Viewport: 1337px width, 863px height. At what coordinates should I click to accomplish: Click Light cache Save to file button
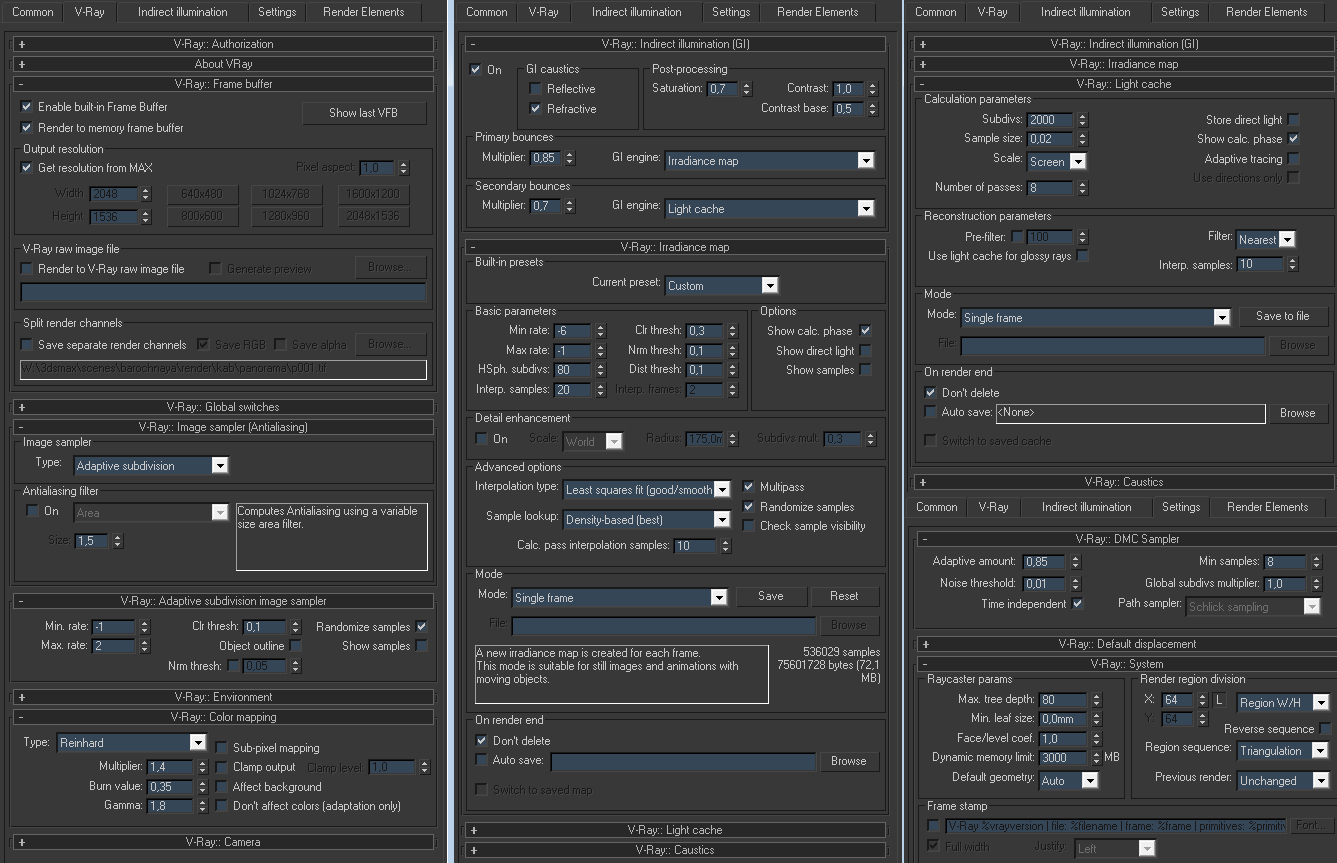coord(1283,316)
